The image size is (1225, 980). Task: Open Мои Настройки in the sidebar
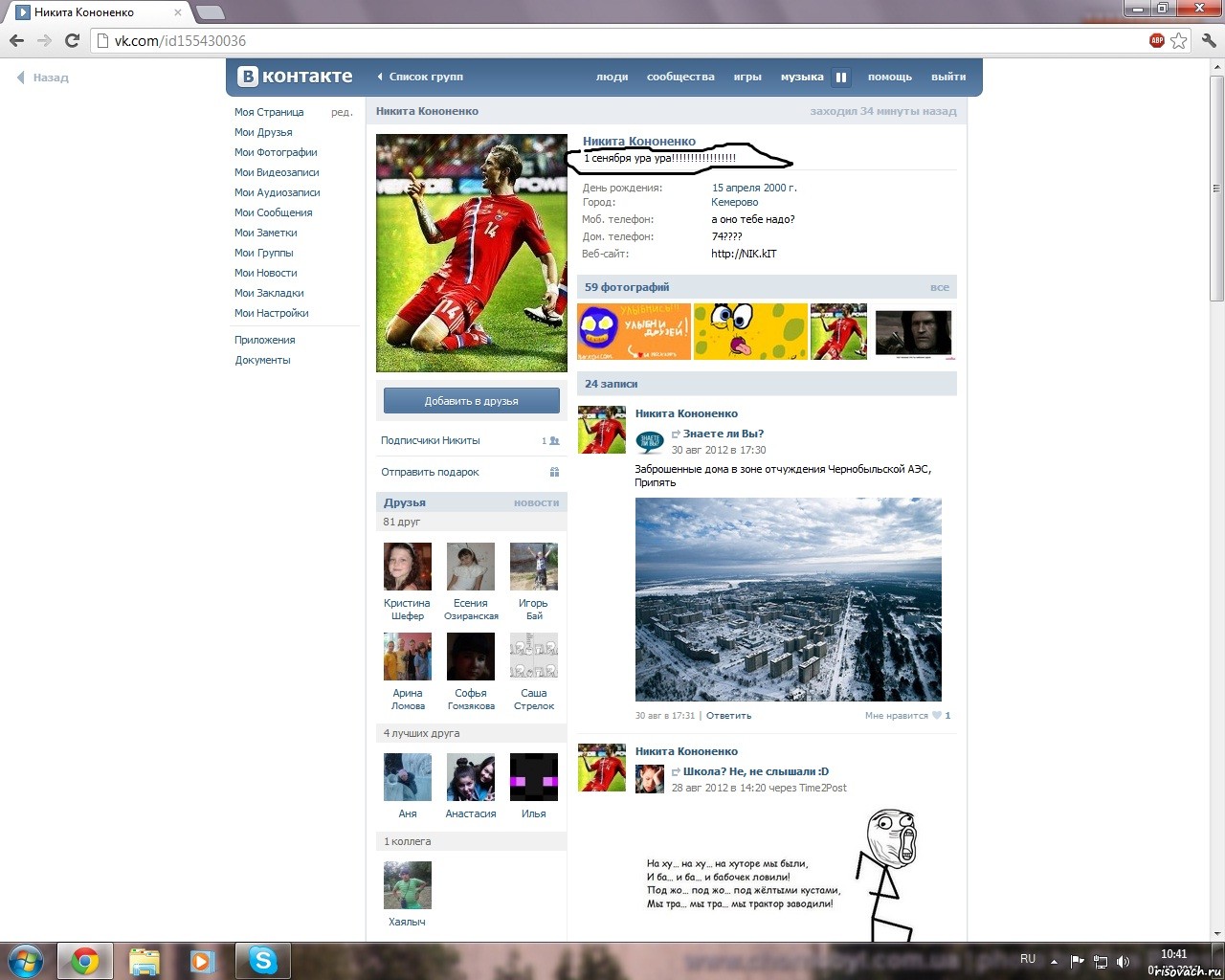pos(272,313)
